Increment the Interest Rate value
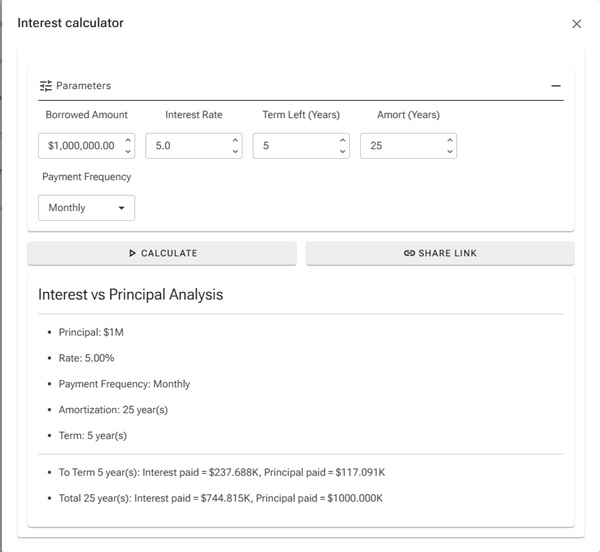Viewport: 600px width, 552px height. [x=235, y=140]
